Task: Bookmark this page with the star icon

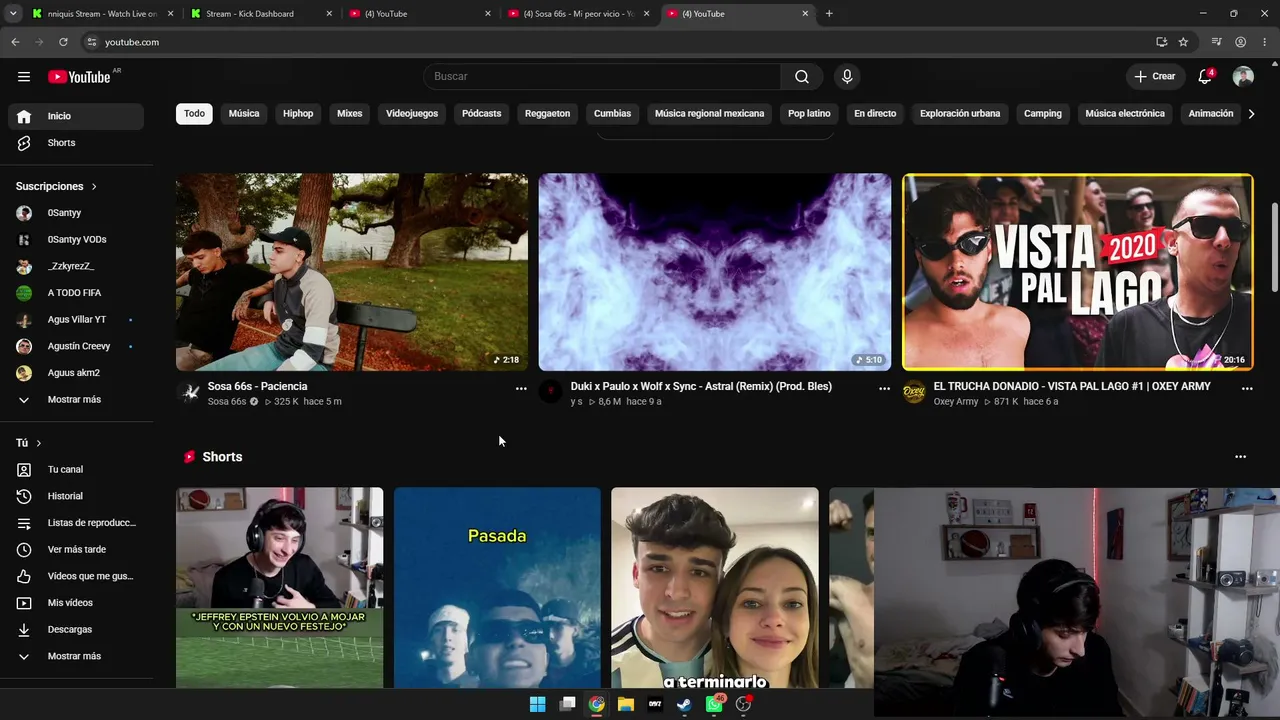Action: 1183,42
